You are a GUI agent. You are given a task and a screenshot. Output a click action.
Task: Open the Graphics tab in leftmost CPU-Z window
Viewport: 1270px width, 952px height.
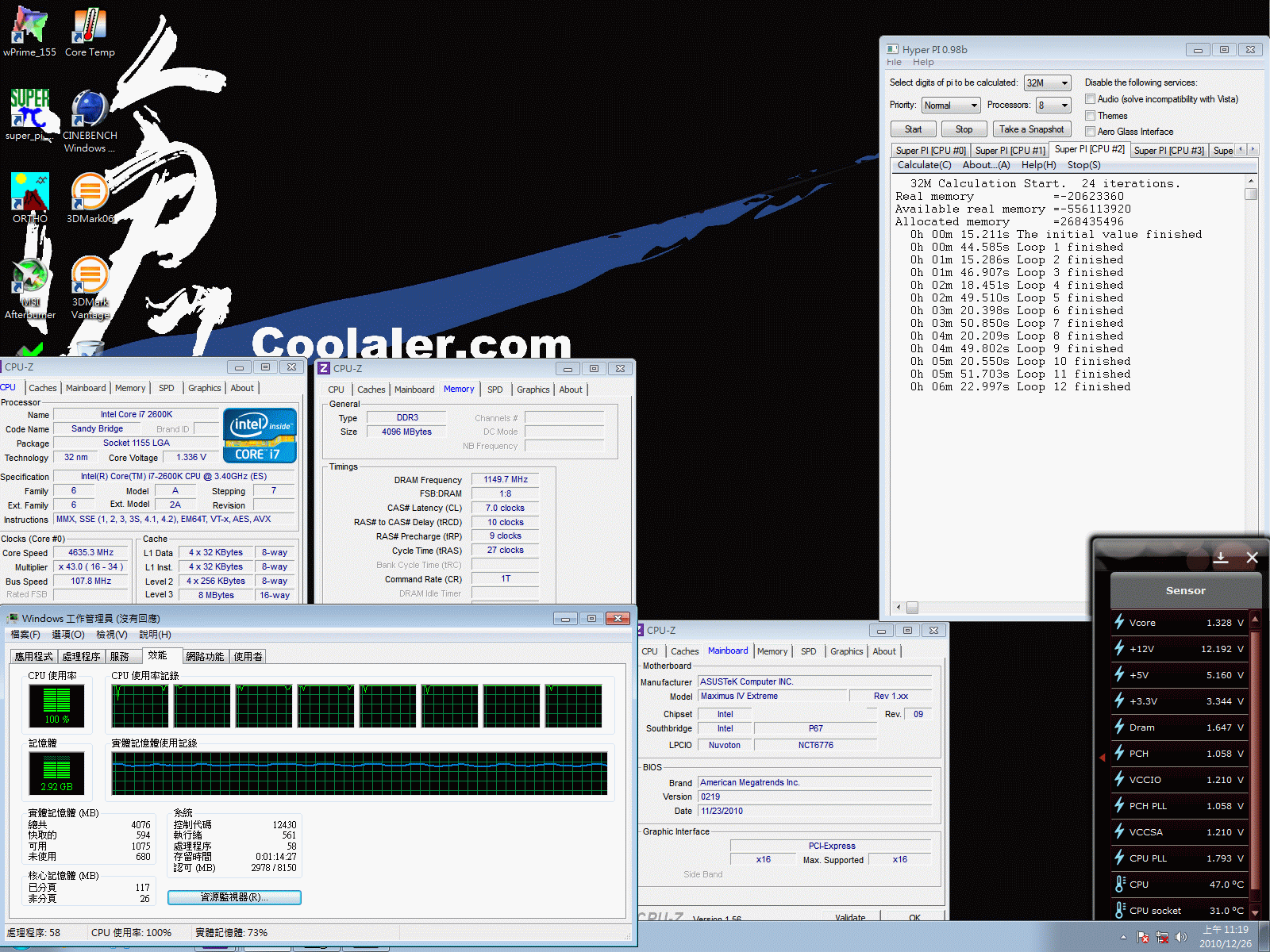tap(204, 388)
